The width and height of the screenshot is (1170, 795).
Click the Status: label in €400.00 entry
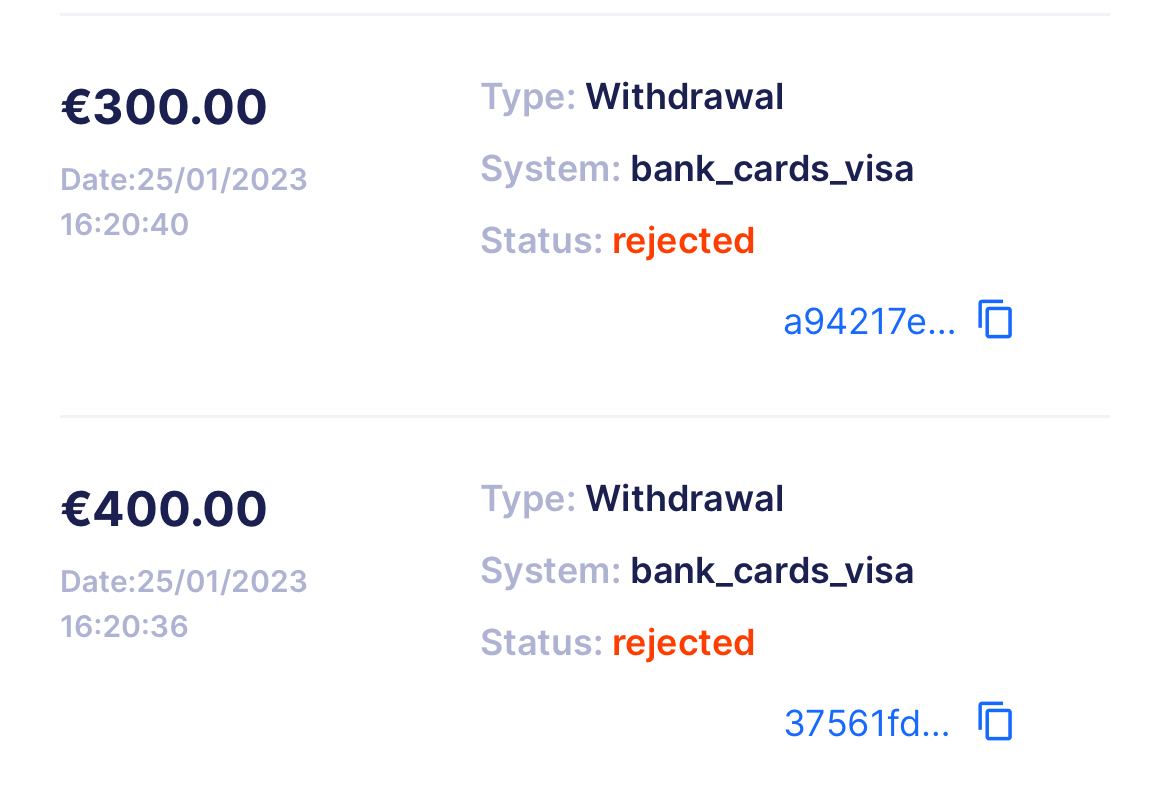(x=541, y=643)
